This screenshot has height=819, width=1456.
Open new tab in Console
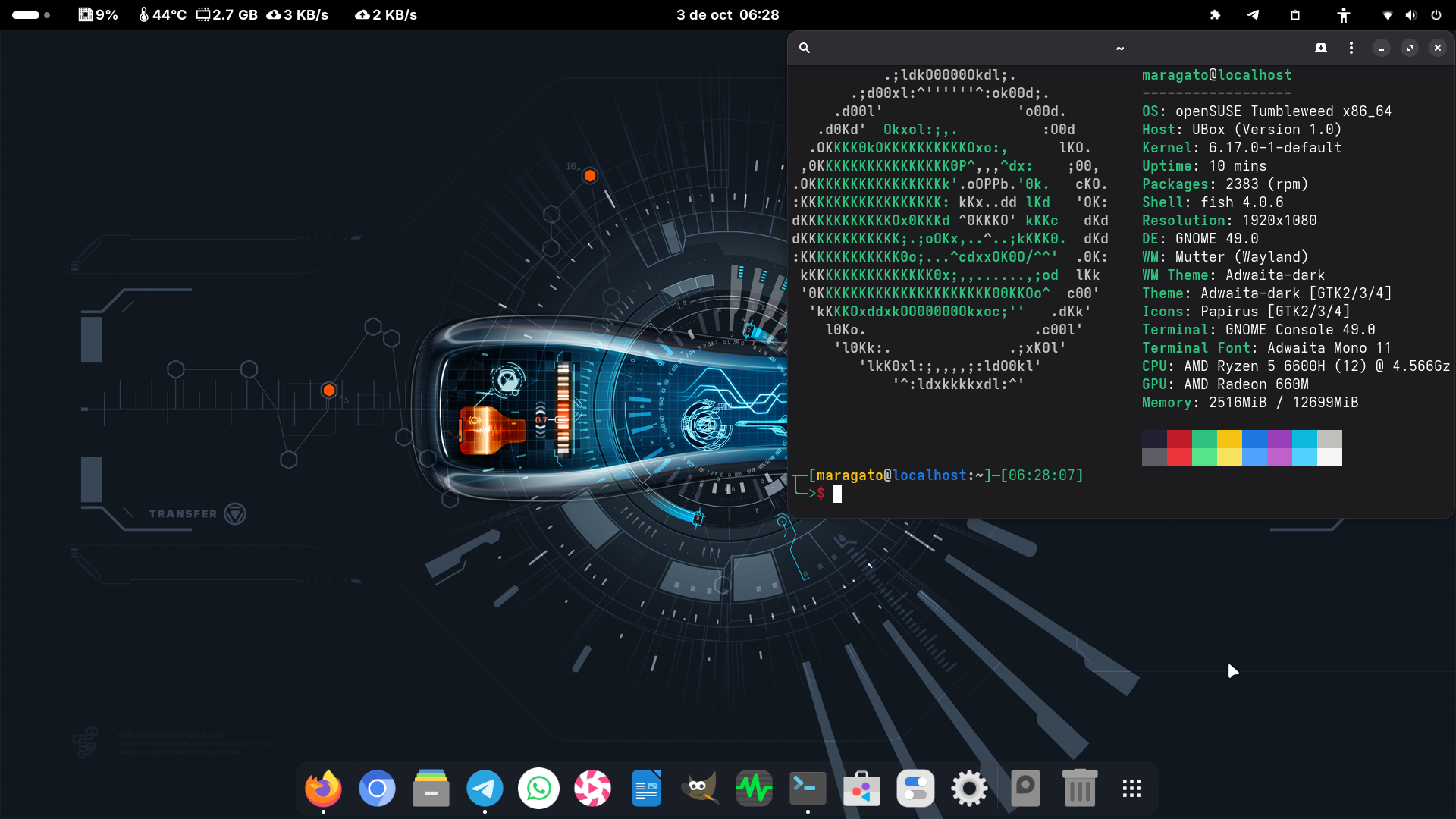tap(1321, 48)
